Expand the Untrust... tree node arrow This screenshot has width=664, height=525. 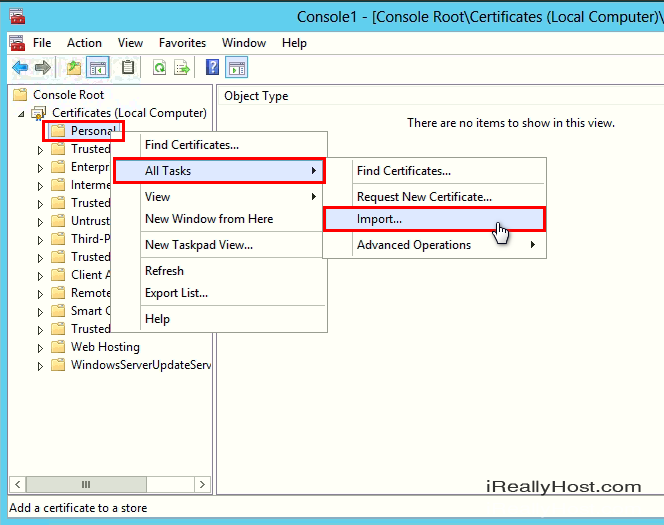pos(40,222)
